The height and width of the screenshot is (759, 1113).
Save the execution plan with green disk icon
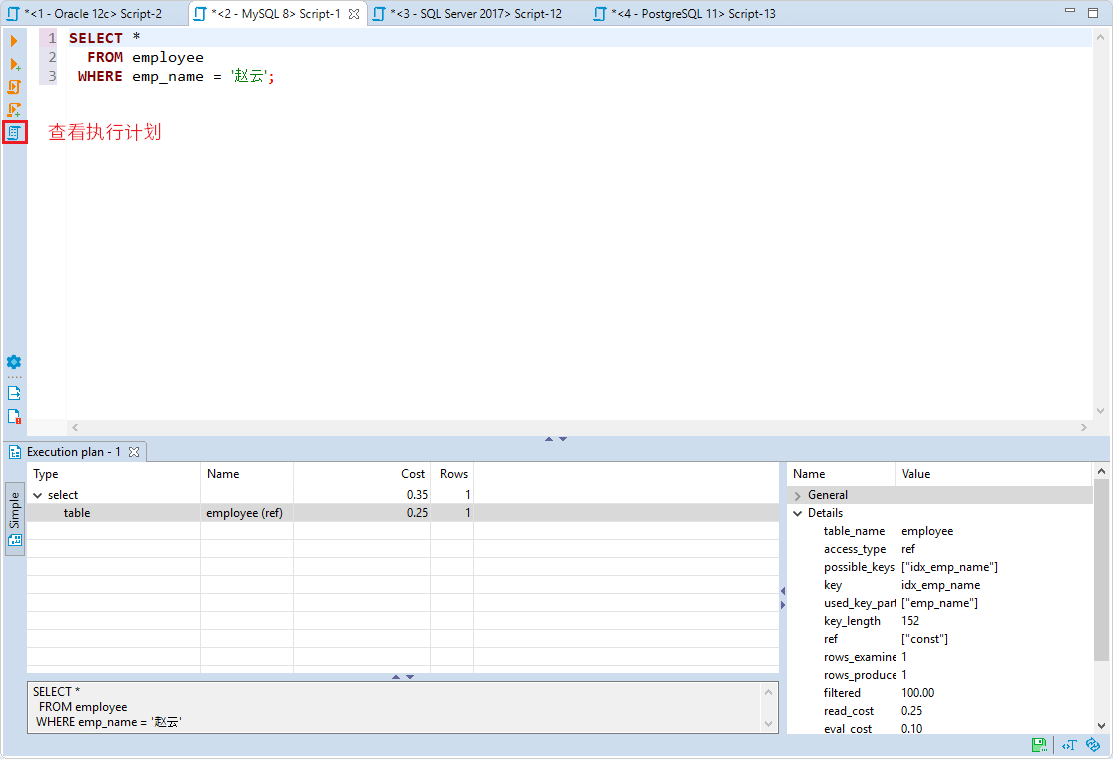(1038, 744)
